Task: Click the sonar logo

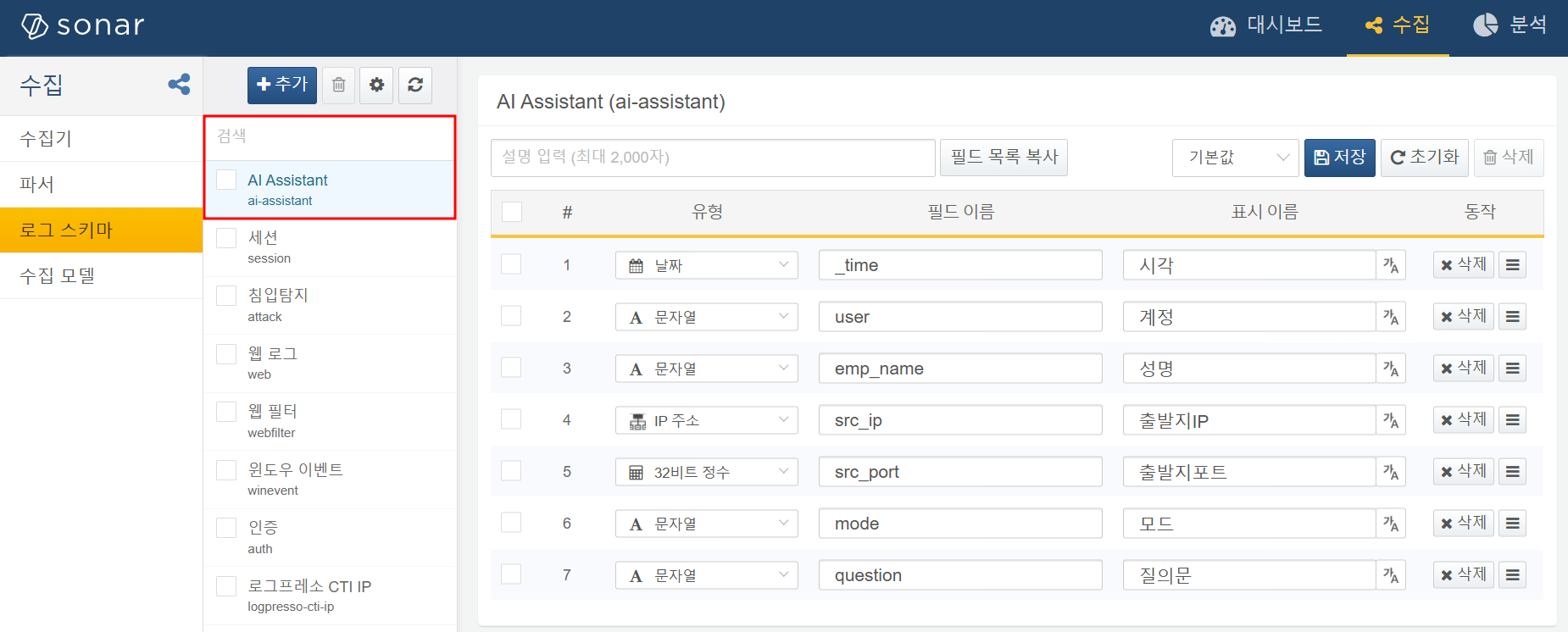Action: [82, 25]
